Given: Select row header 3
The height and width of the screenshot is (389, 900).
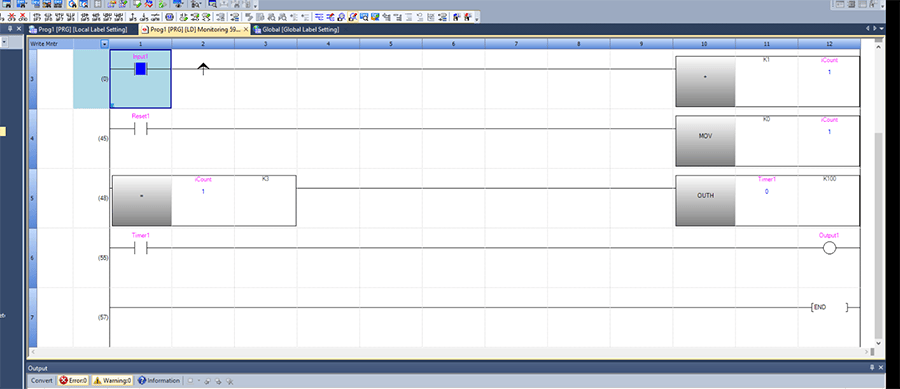Looking at the screenshot, I should 32,79.
